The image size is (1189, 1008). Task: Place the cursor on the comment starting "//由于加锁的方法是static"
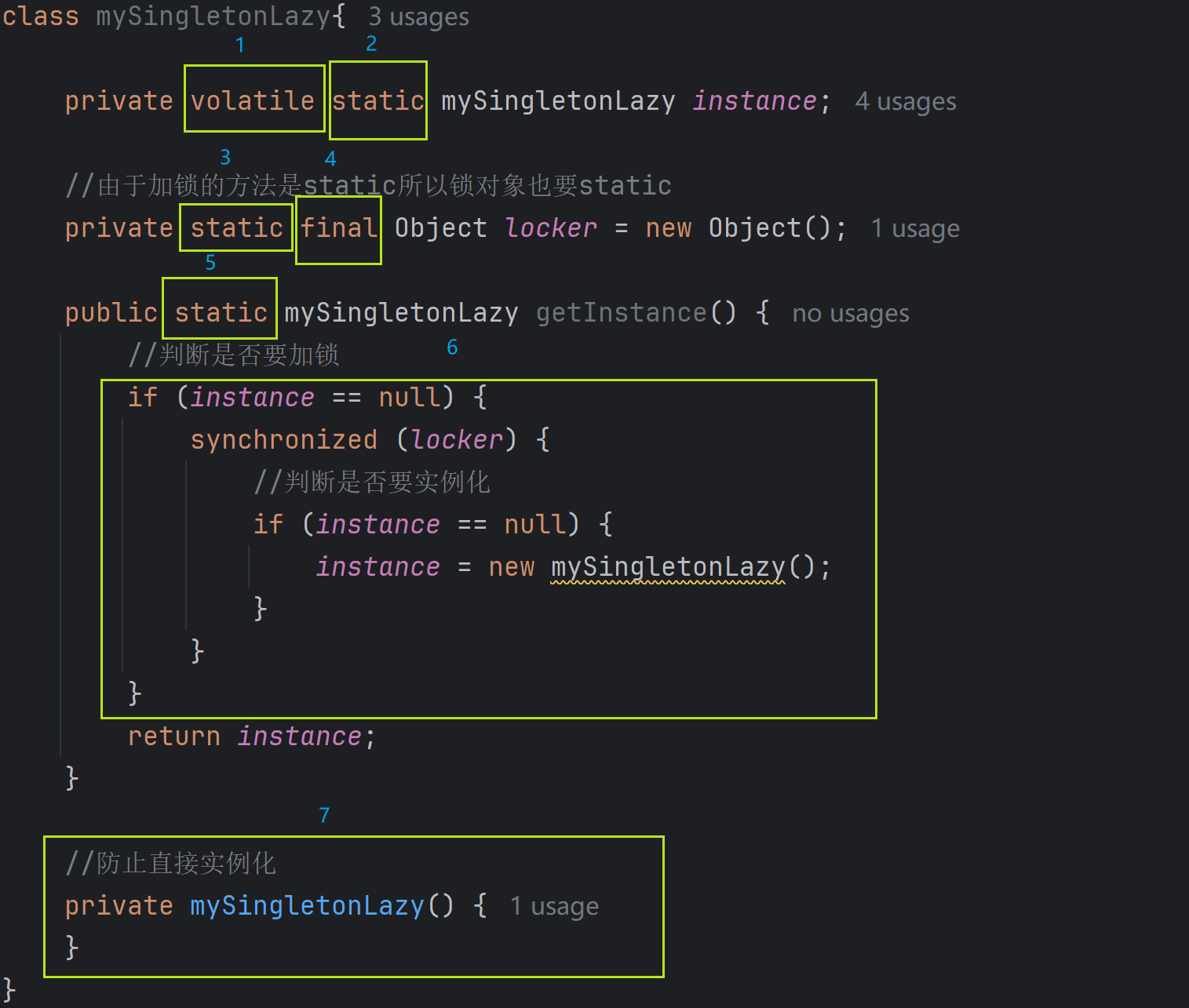369,185
